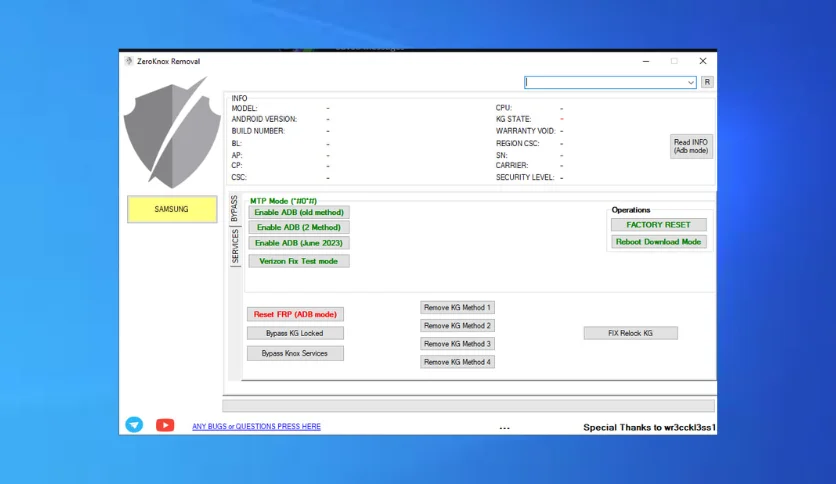Click the FIX Relock KG button
Viewport: 836px width, 484px height.
click(631, 333)
